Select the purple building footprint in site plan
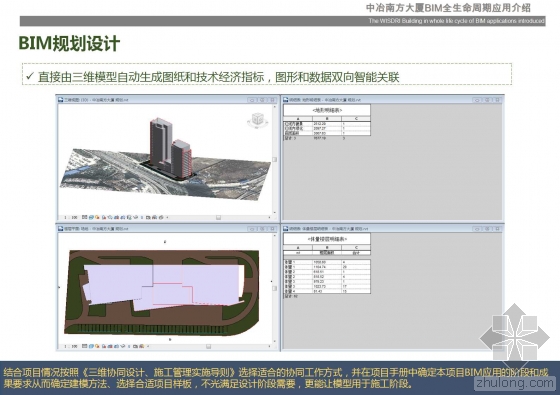Image resolution: width=560 pixels, height=395 pixels. point(164,286)
